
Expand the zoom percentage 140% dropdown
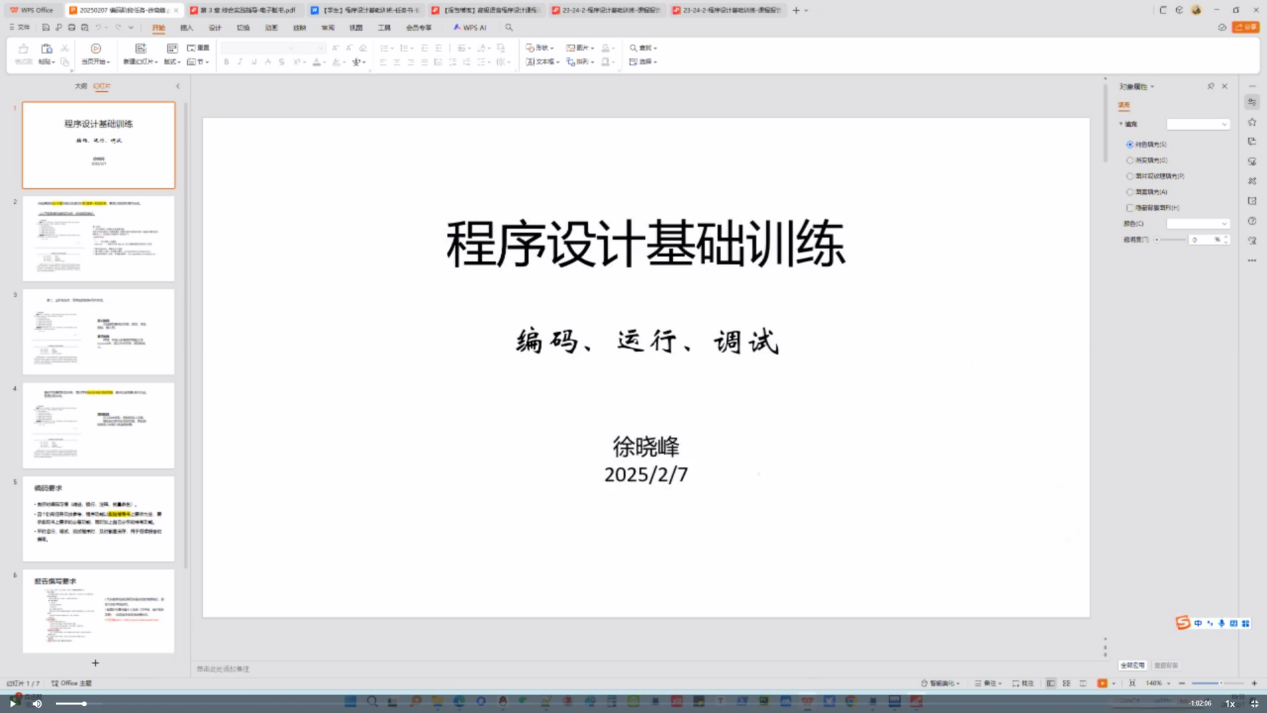pos(1168,684)
